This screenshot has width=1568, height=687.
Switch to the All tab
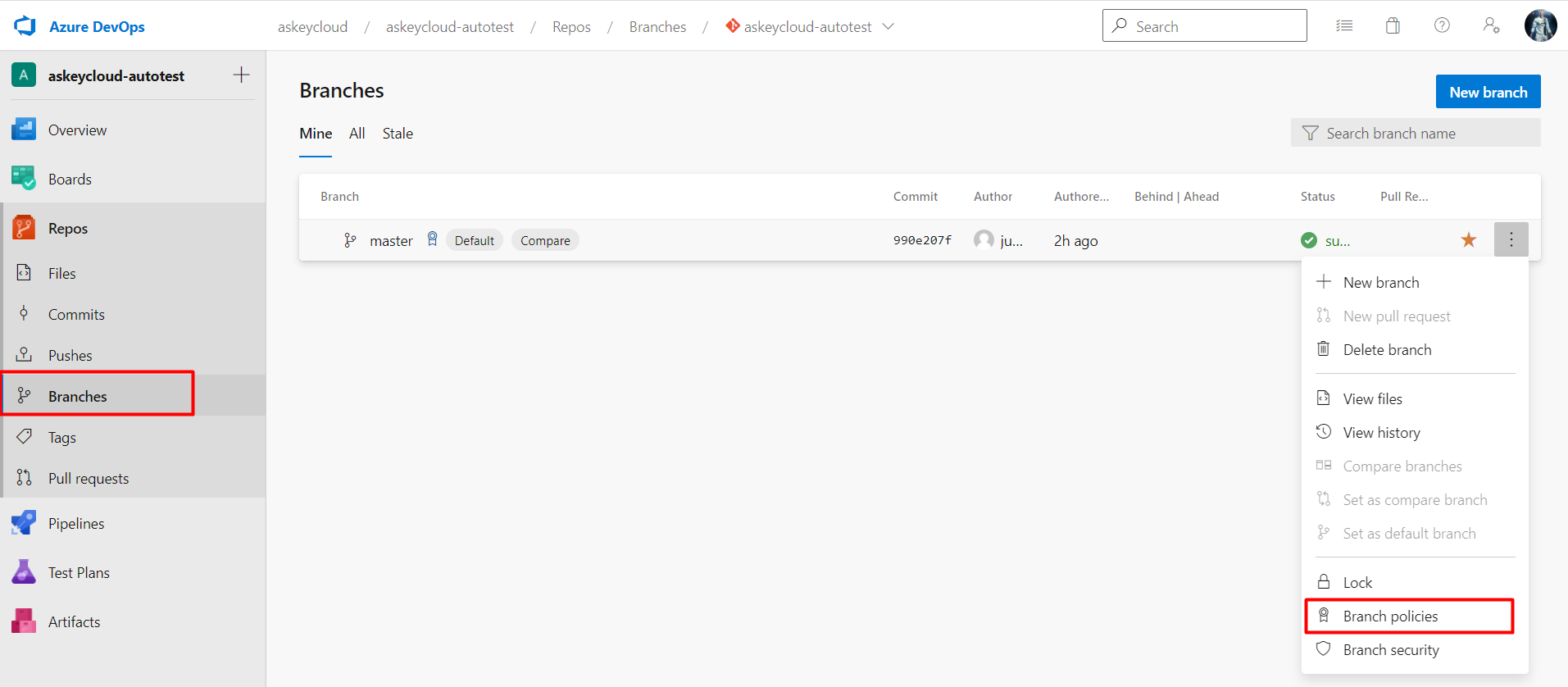coord(357,134)
